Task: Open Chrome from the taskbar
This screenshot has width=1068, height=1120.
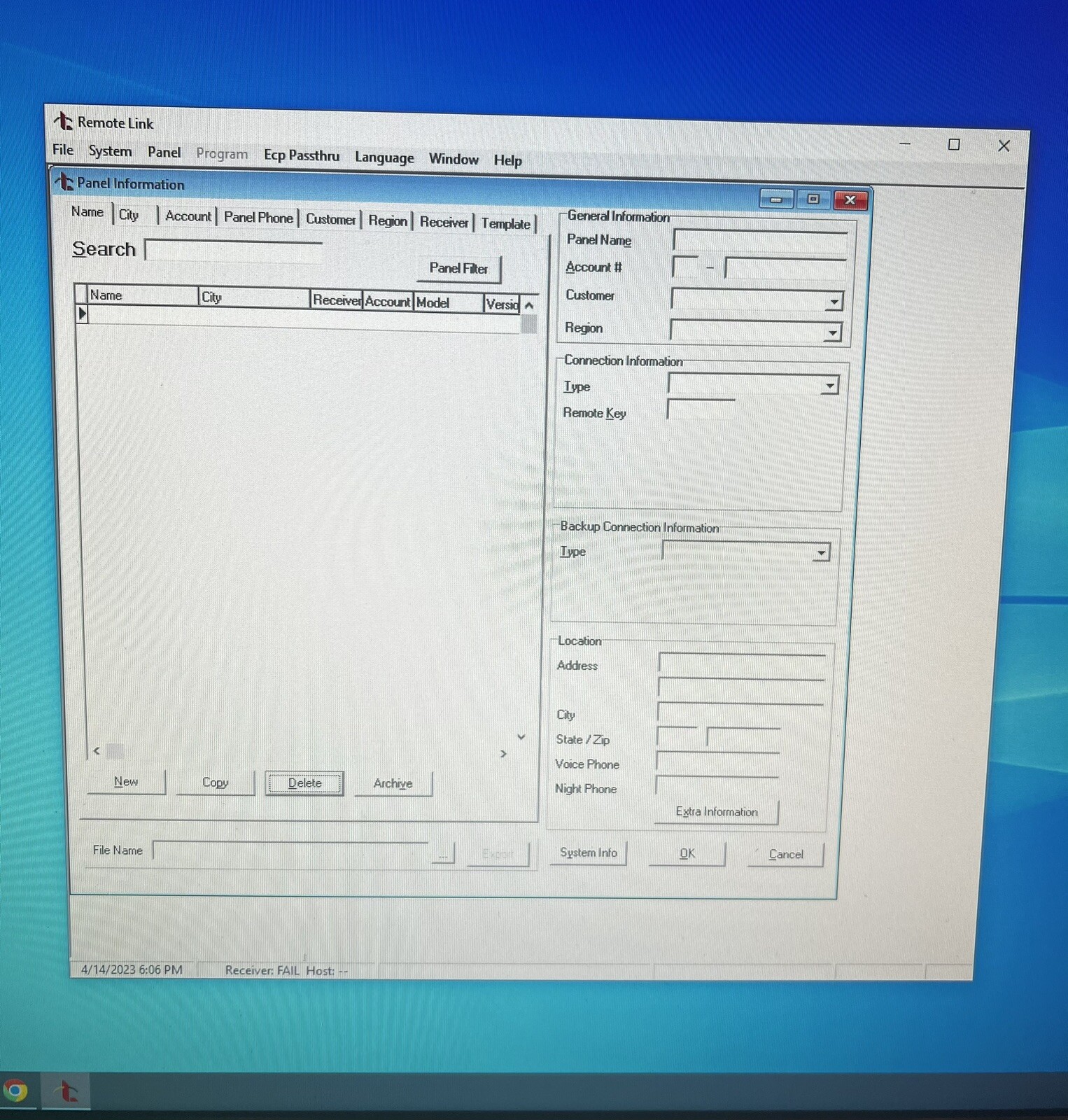Action: point(15,1091)
